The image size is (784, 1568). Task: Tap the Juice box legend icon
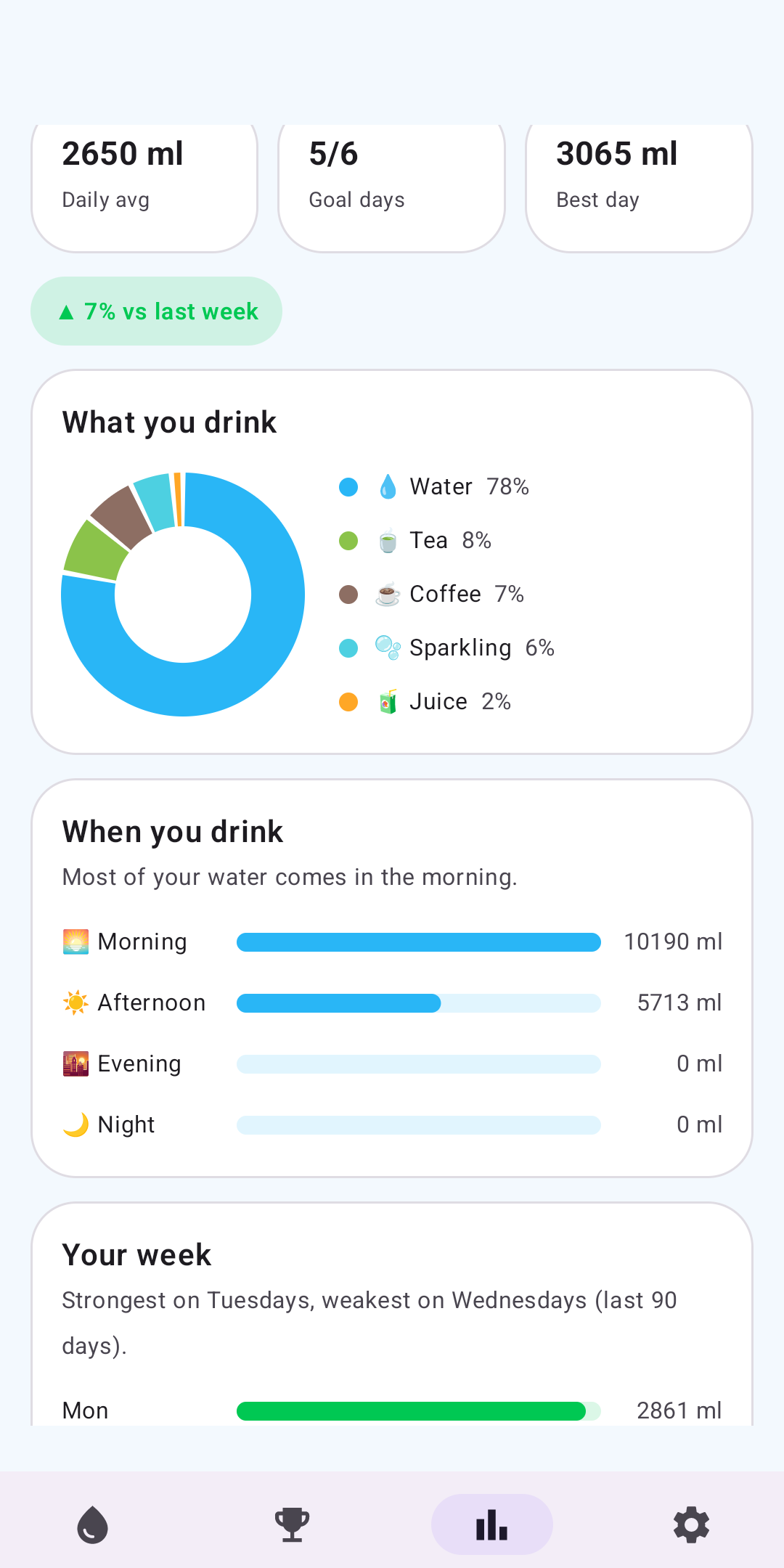[x=388, y=701]
